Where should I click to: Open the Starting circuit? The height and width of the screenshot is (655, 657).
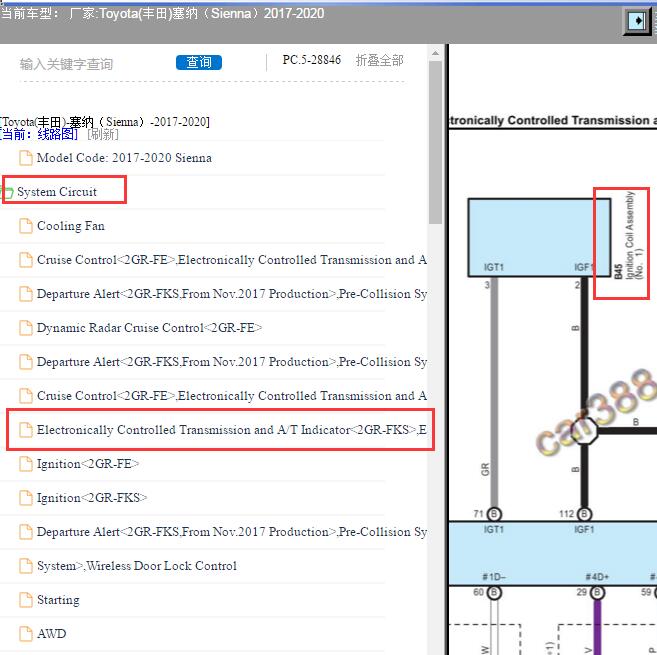[58, 600]
